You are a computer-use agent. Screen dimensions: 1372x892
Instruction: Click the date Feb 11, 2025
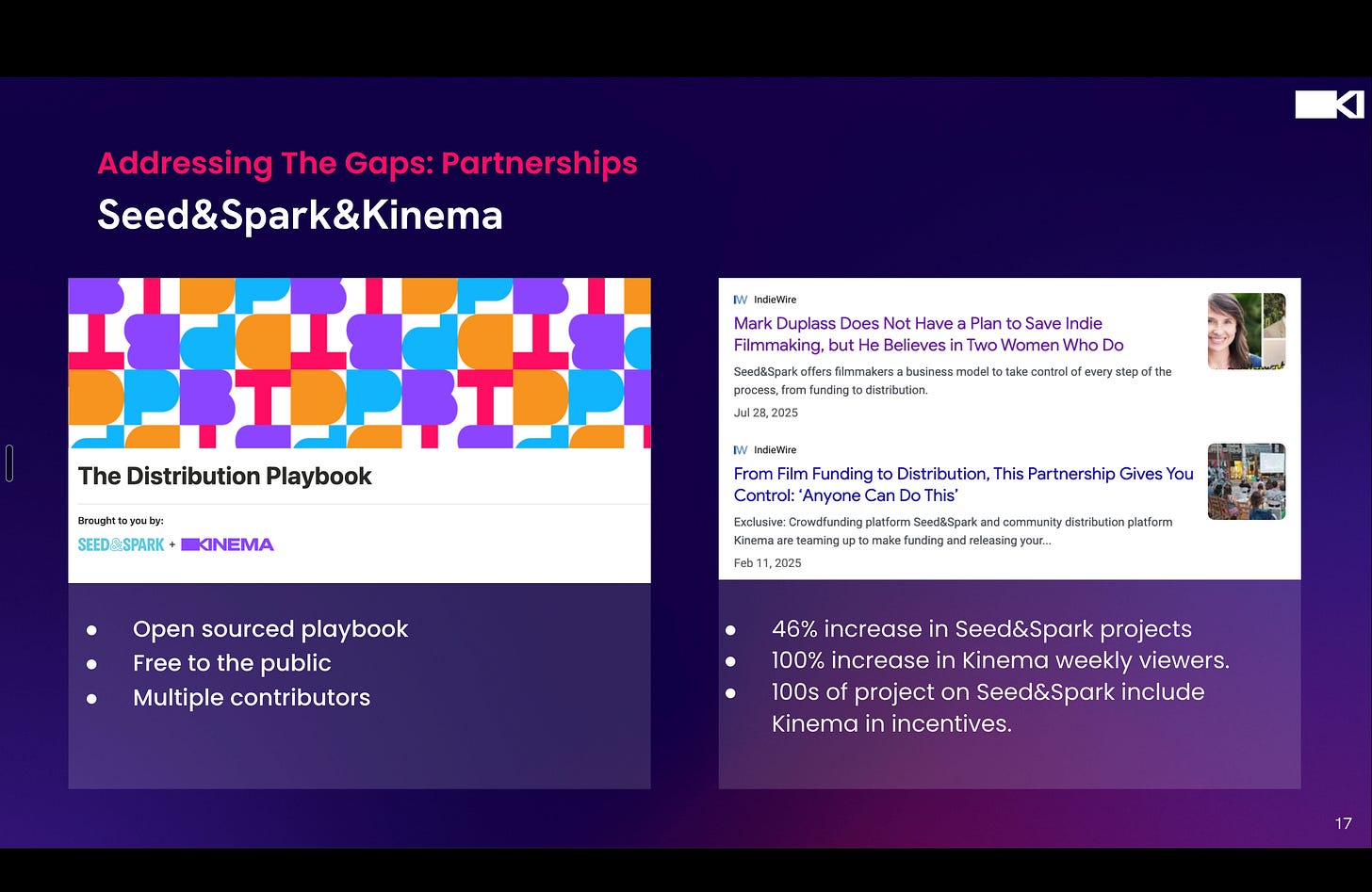[x=768, y=563]
